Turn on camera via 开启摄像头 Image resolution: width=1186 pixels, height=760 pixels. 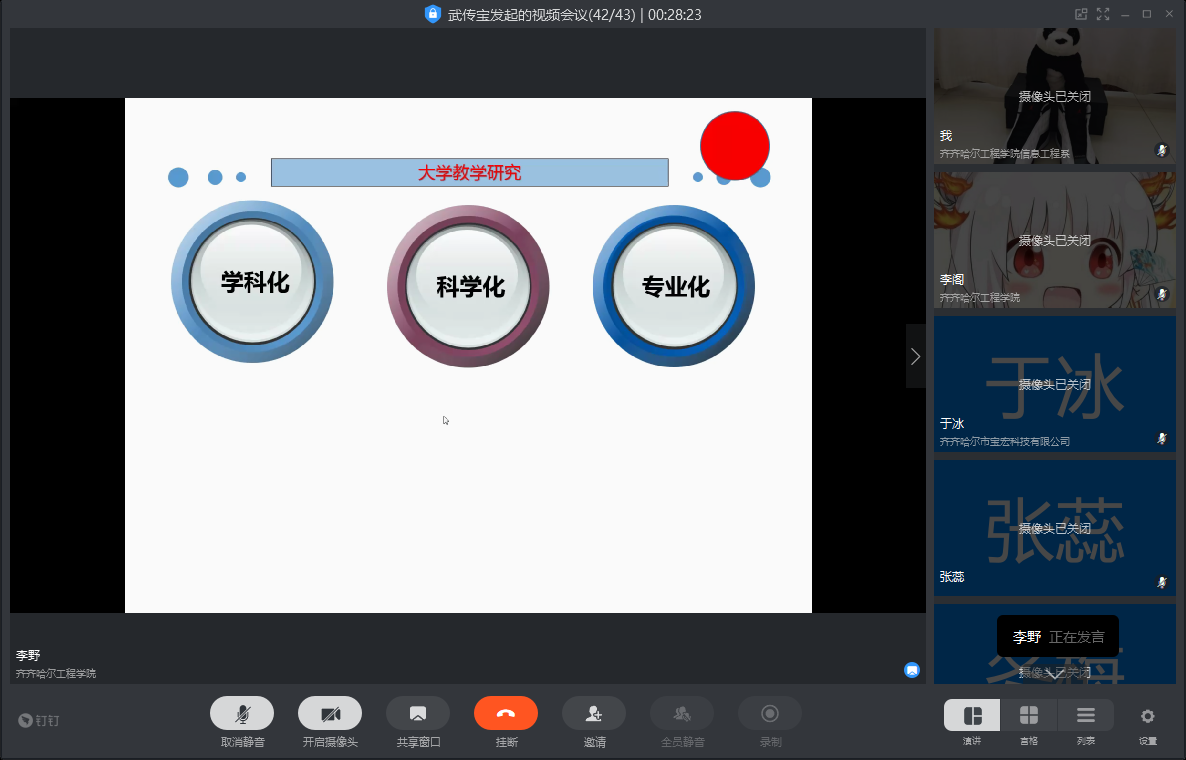point(330,713)
